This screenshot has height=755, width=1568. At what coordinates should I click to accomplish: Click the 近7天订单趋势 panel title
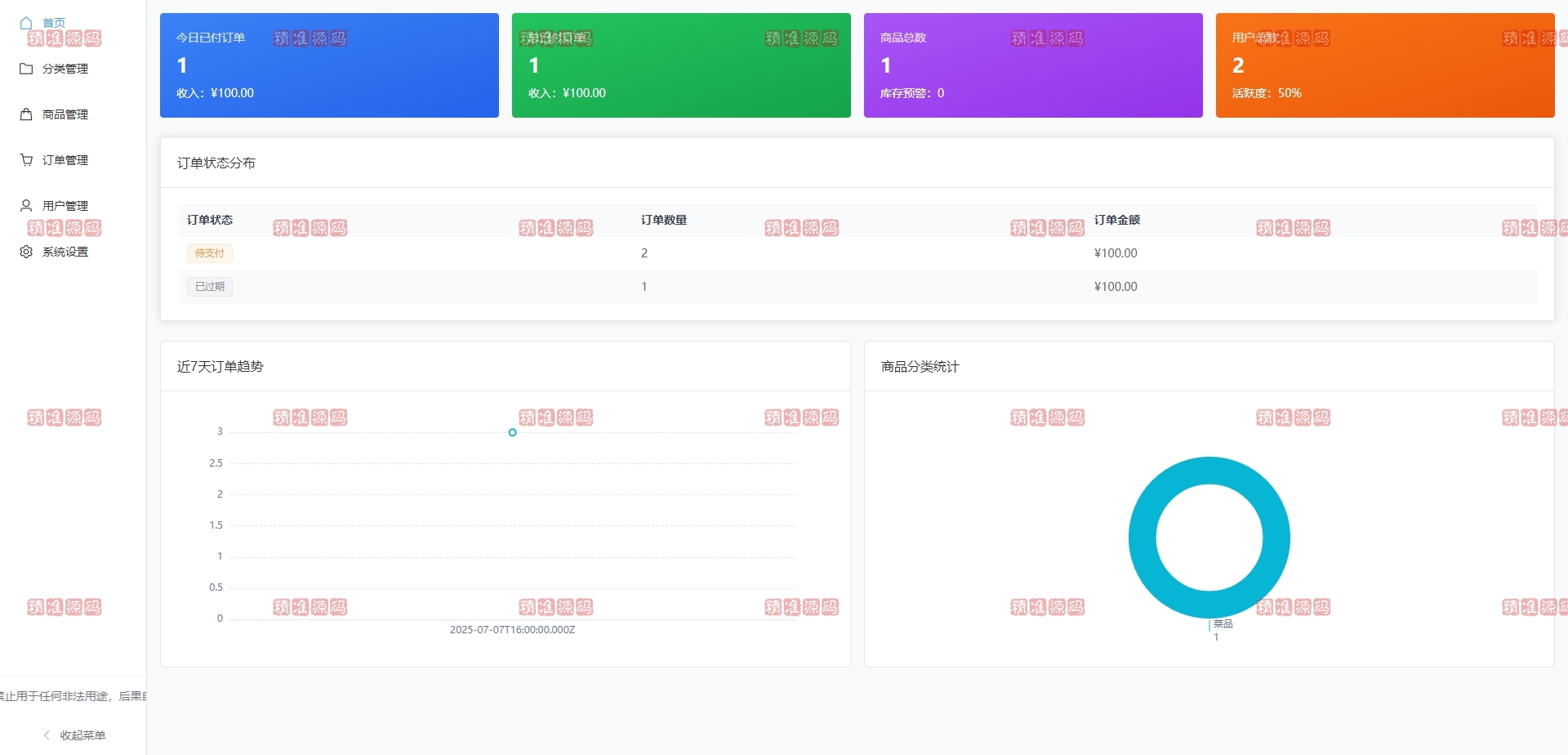[220, 366]
